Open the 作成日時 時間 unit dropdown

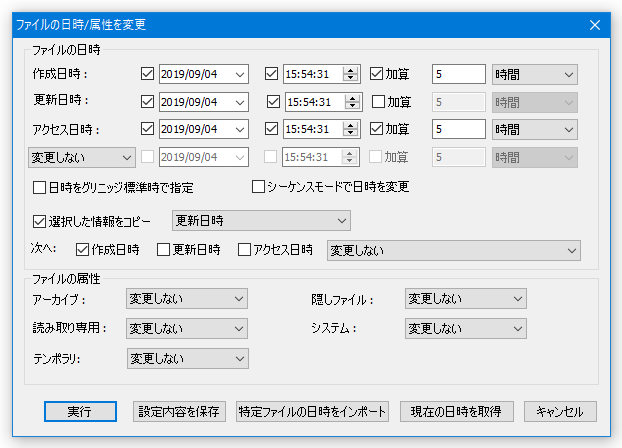(534, 75)
